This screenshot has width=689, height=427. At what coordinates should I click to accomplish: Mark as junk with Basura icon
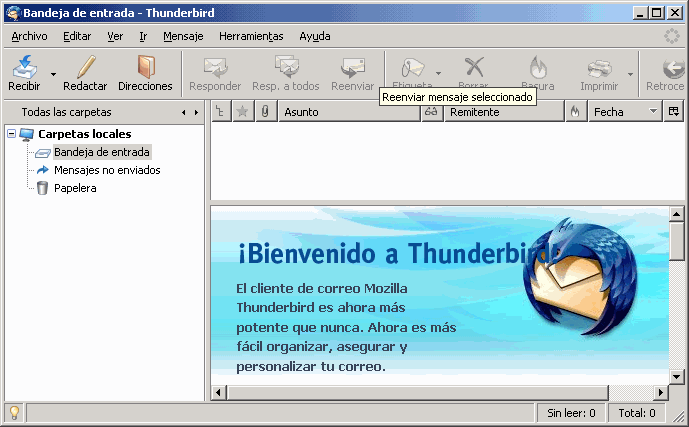[537, 67]
